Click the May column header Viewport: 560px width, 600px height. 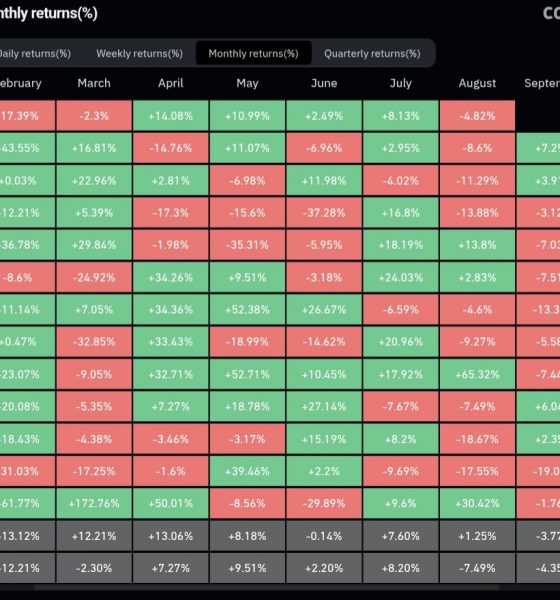[247, 83]
